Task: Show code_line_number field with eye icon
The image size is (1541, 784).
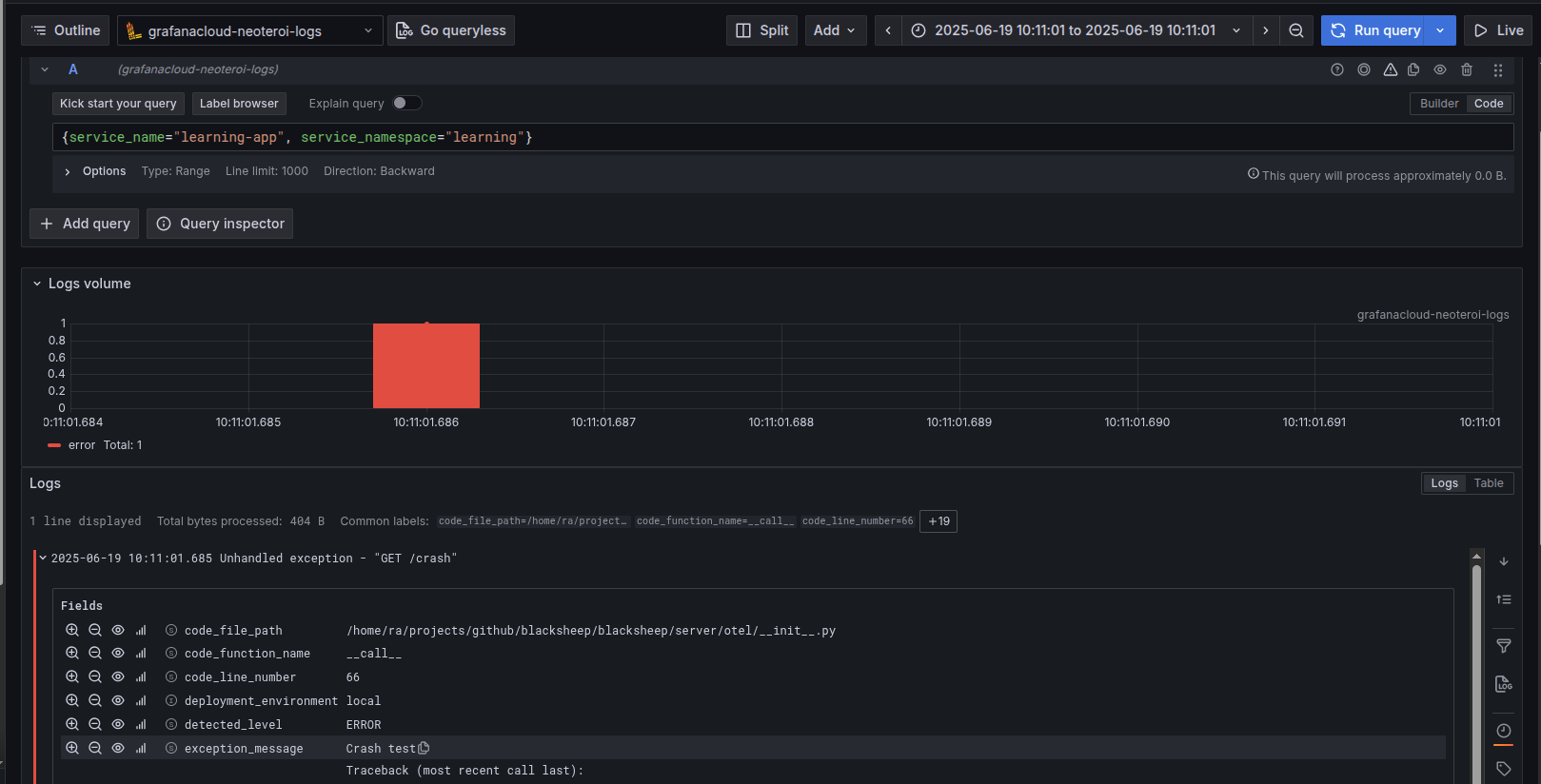Action: click(118, 676)
